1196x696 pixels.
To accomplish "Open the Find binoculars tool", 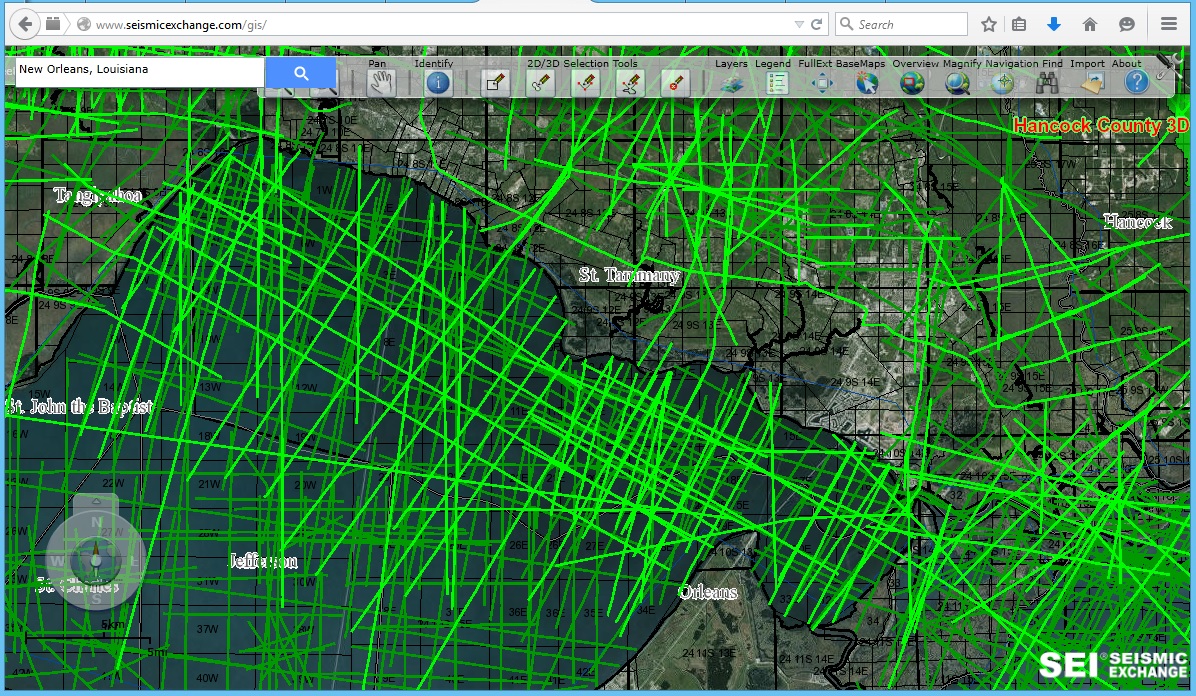I will [1047, 82].
